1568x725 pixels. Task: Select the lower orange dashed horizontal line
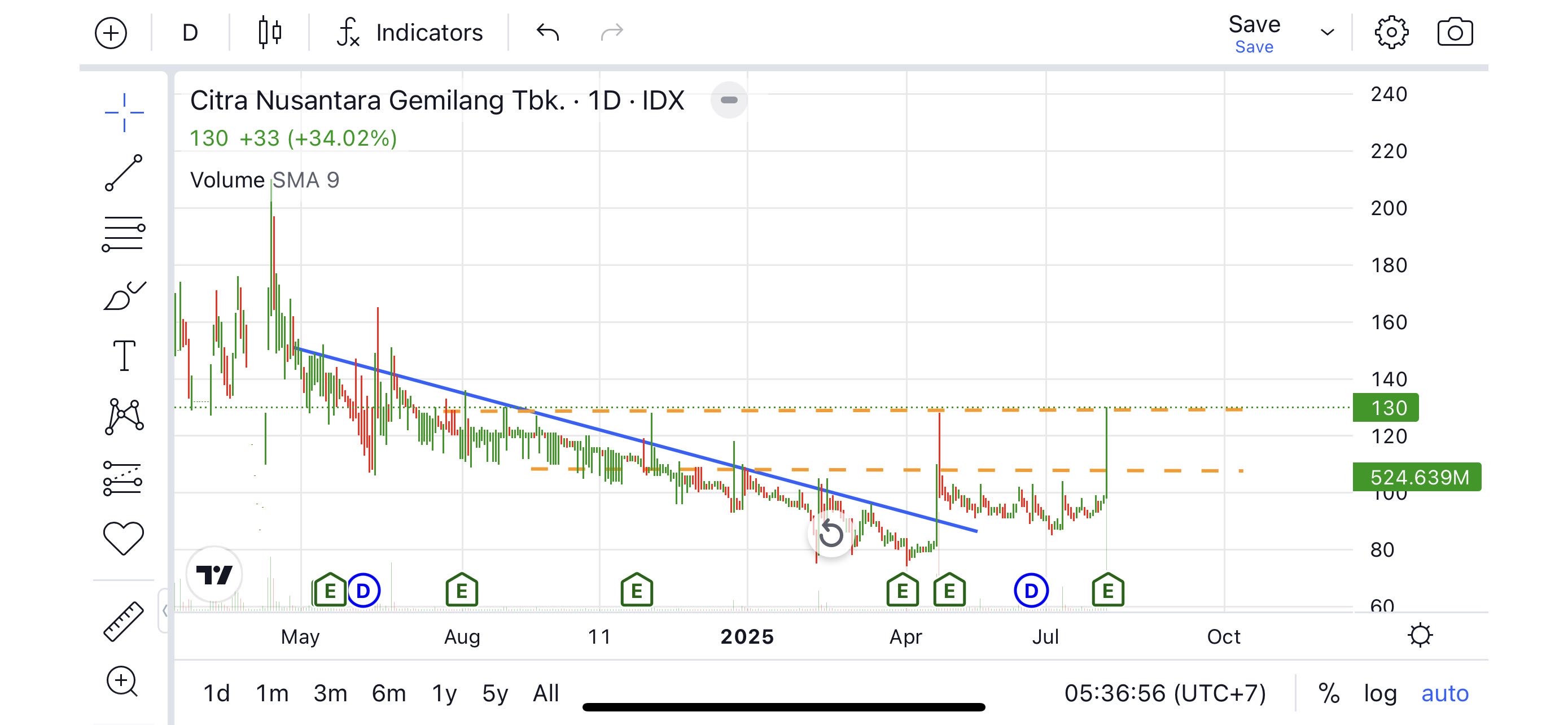click(886, 470)
